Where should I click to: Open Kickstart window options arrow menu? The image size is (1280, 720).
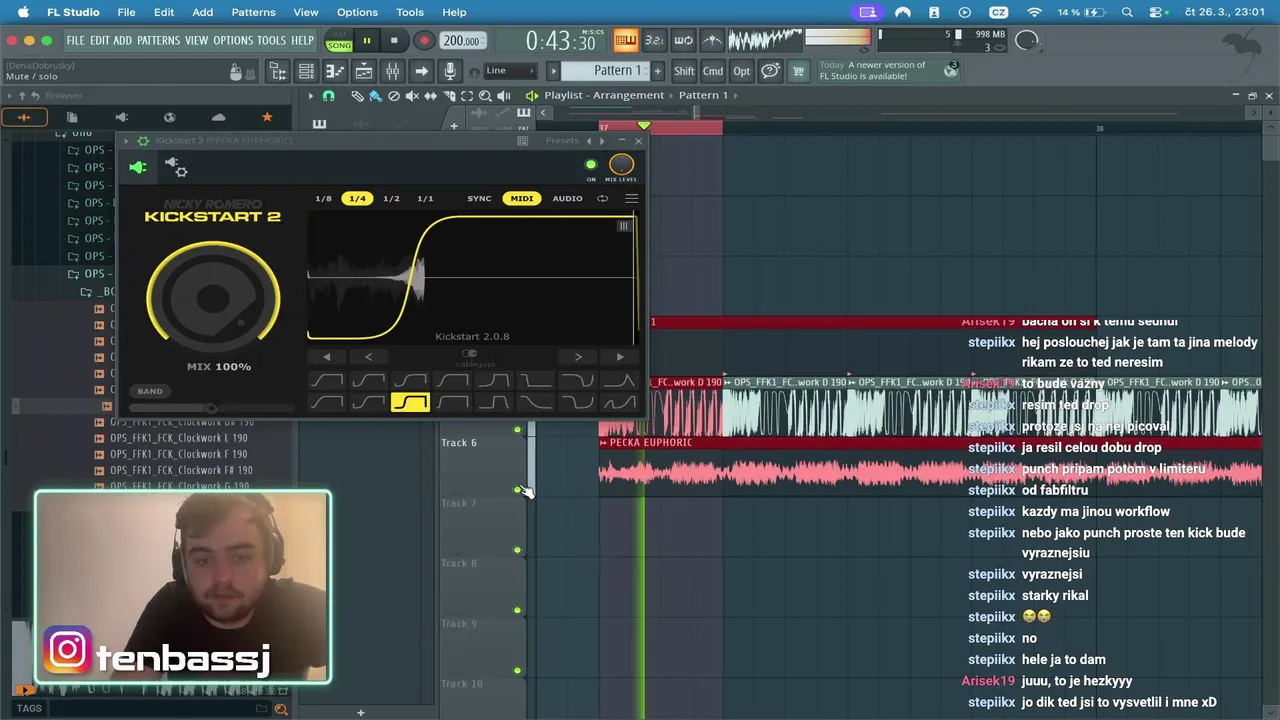(128, 141)
